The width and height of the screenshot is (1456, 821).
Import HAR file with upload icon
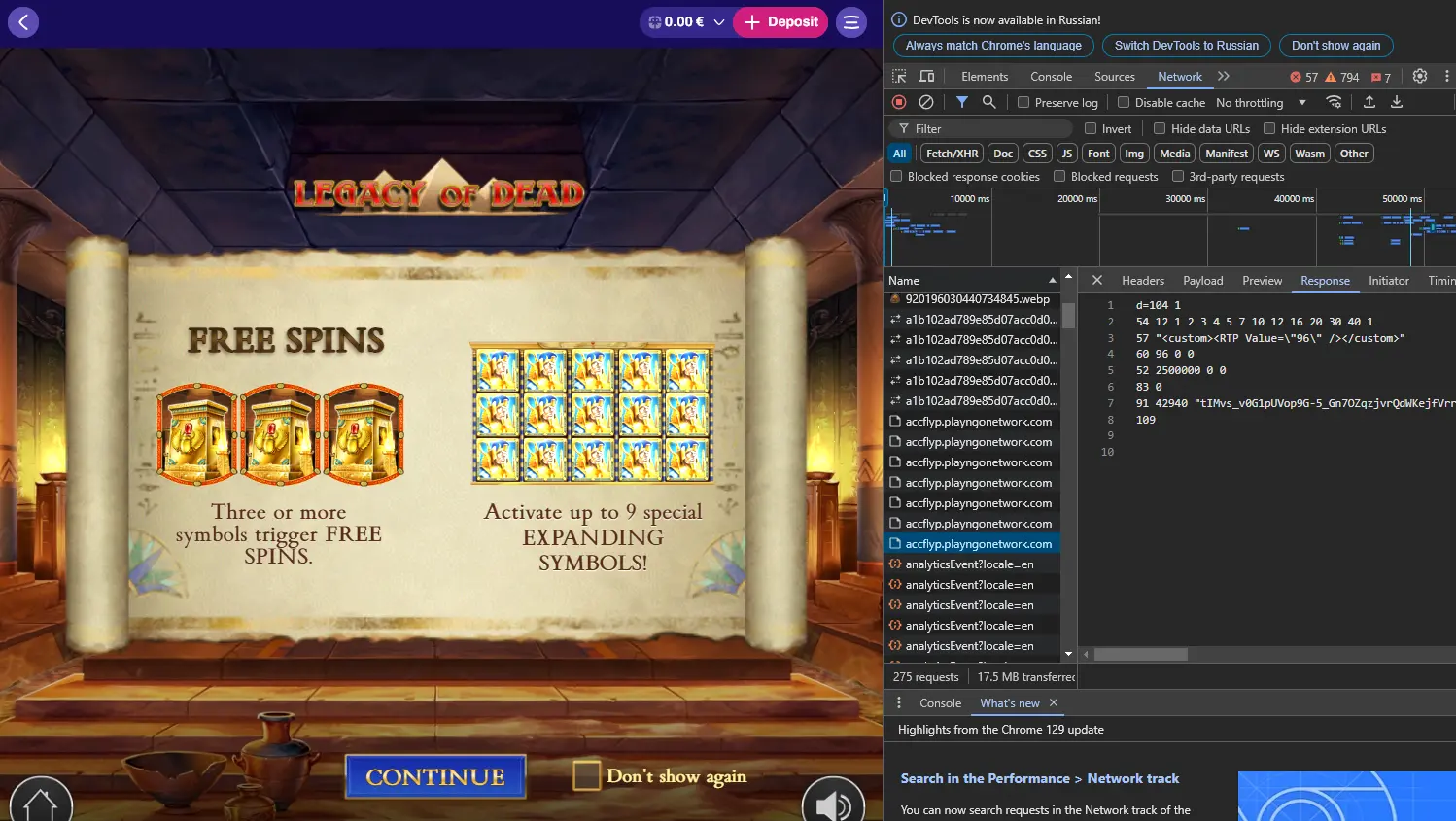tap(1369, 102)
